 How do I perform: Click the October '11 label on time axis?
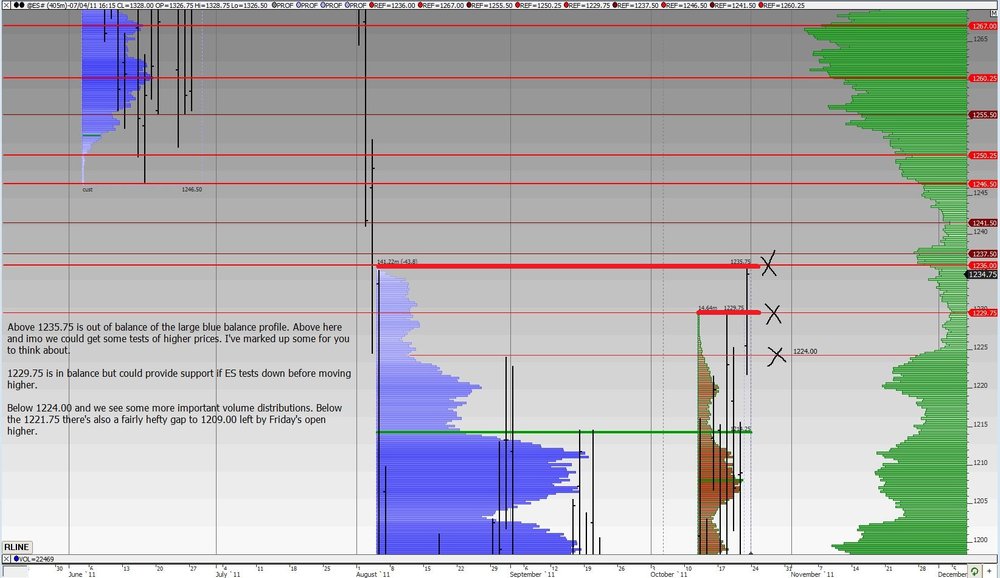tap(669, 574)
